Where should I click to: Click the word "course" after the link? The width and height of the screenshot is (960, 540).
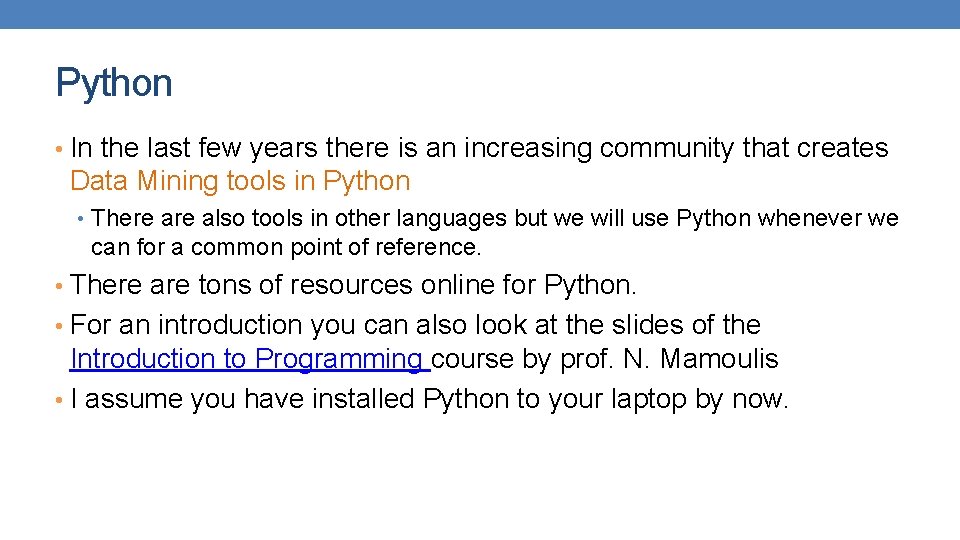click(x=472, y=359)
